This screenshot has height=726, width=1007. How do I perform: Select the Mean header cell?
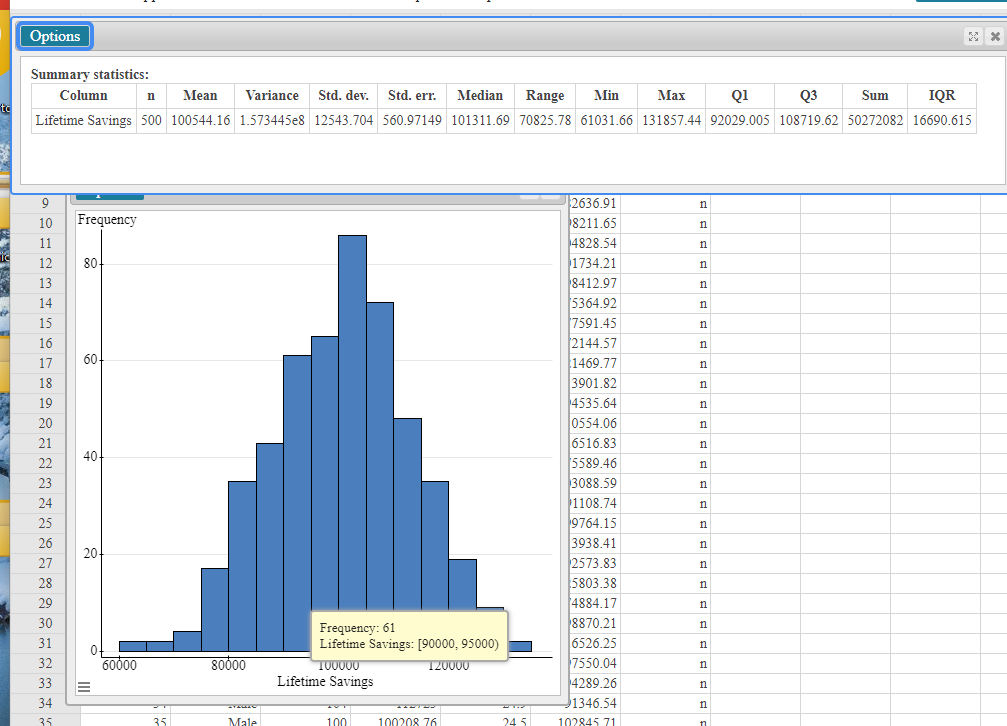(200, 95)
